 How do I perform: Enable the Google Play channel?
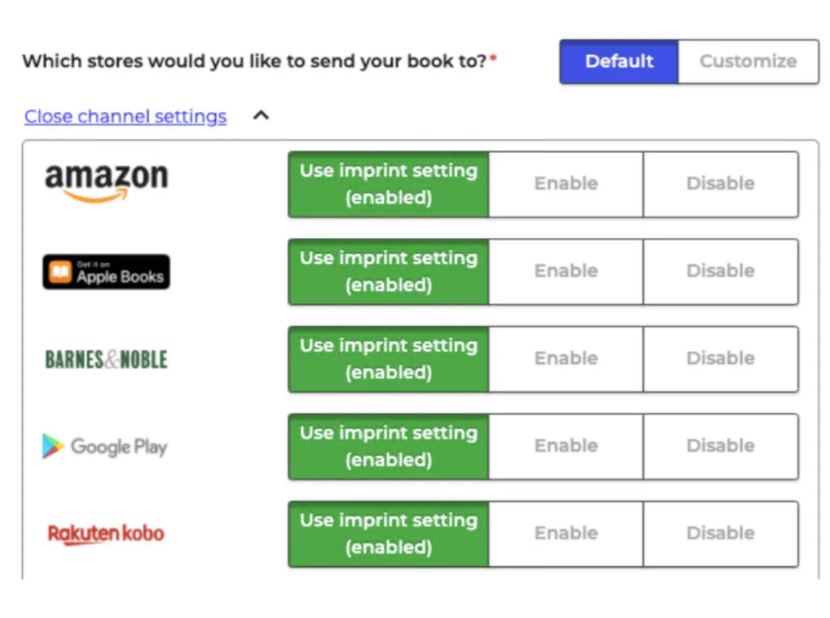[x=566, y=446]
